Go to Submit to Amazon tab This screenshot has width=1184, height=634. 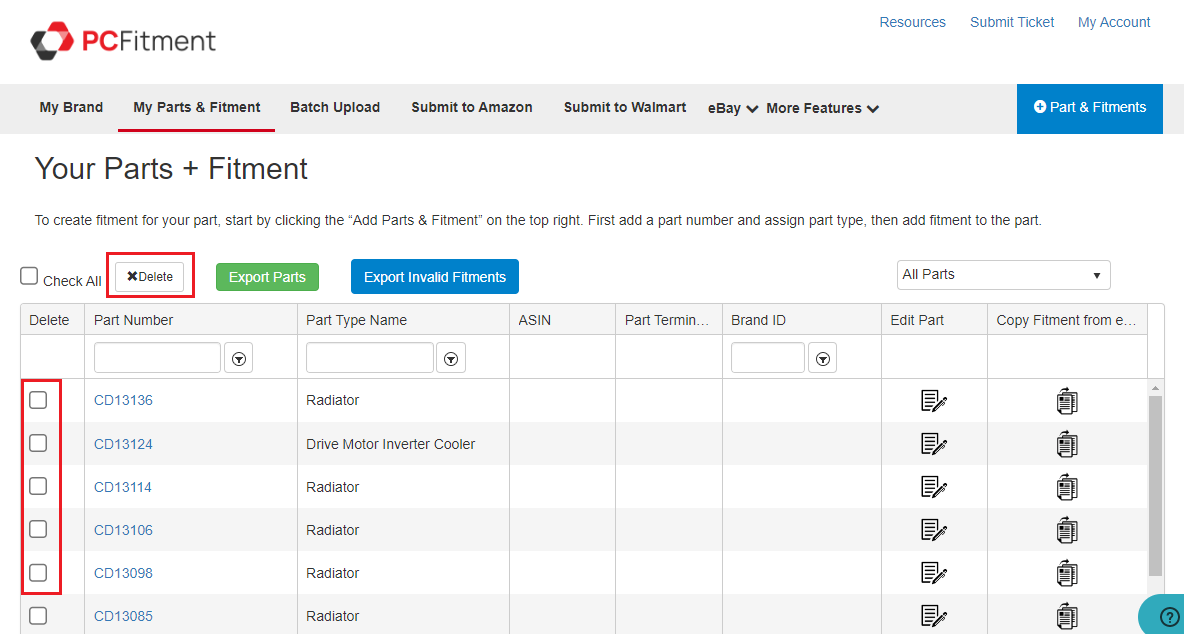[x=472, y=107]
